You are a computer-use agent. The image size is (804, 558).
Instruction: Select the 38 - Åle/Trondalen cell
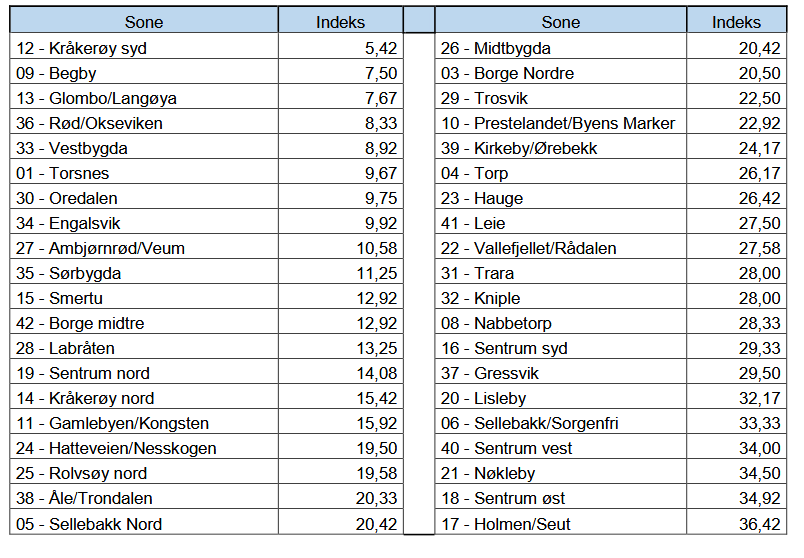tap(144, 497)
